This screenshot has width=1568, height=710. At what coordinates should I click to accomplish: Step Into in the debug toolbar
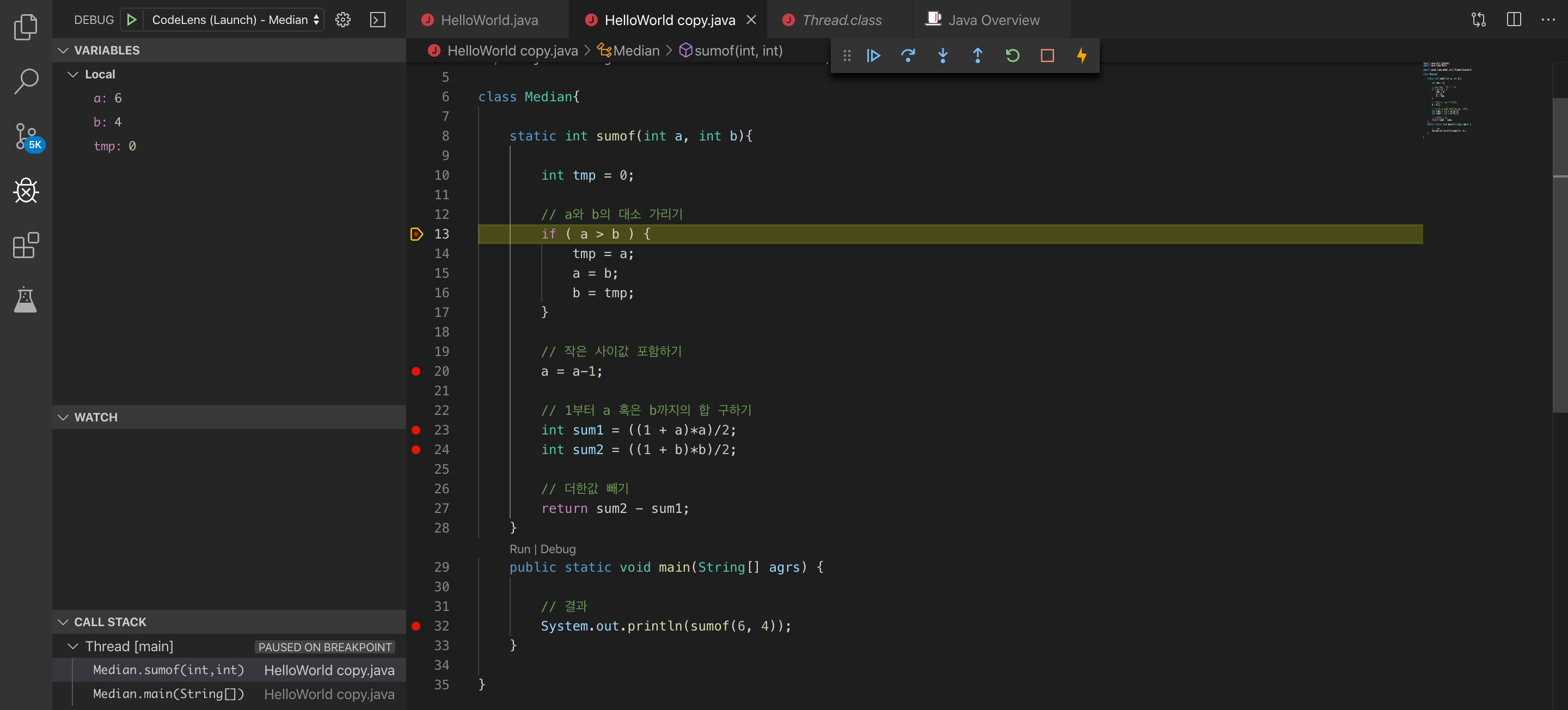(x=942, y=56)
